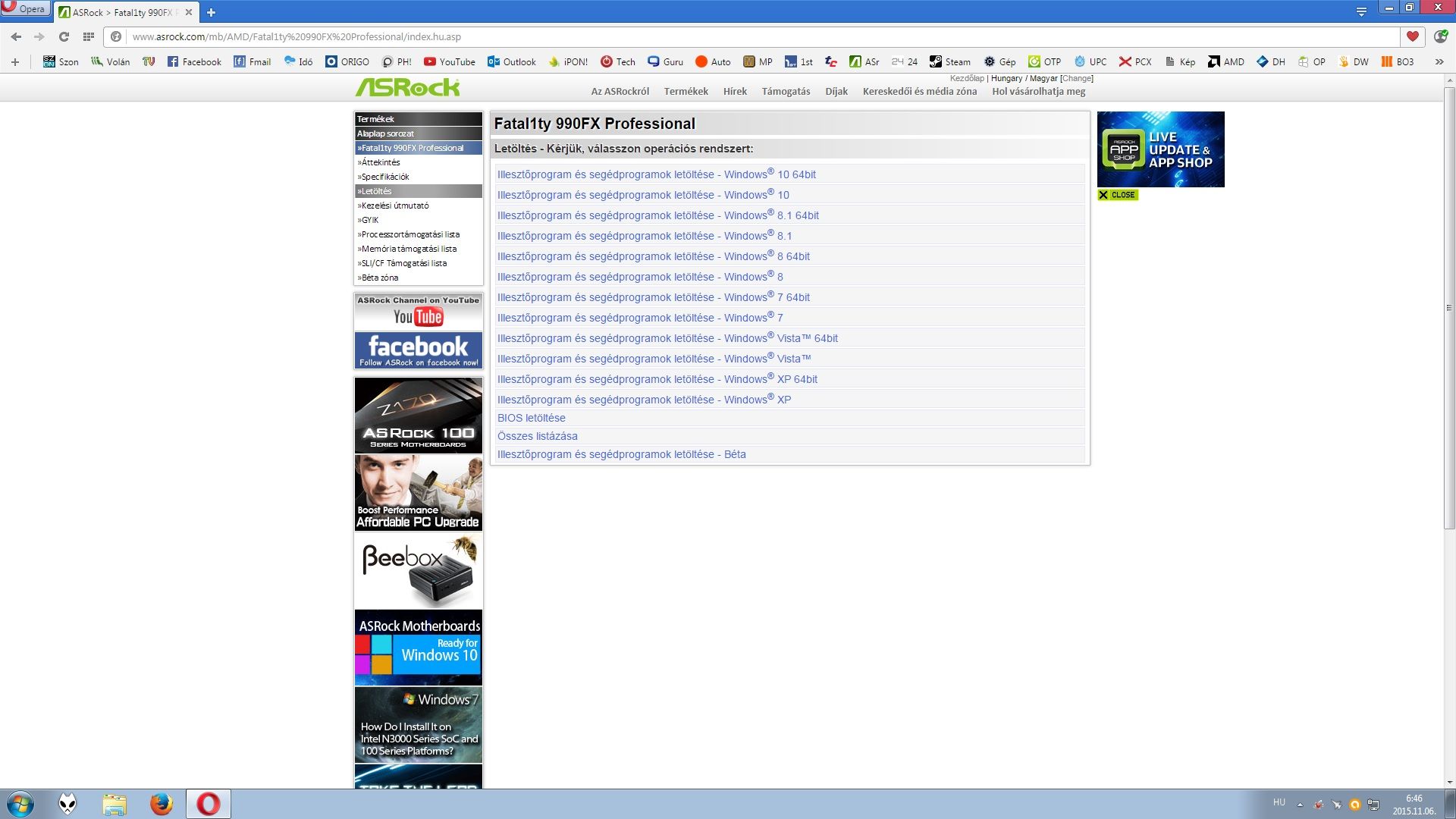Click the browser Back arrow

[x=16, y=36]
